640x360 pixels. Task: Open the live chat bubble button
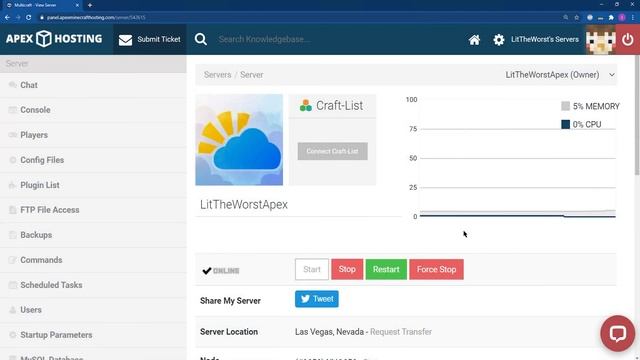pos(618,333)
